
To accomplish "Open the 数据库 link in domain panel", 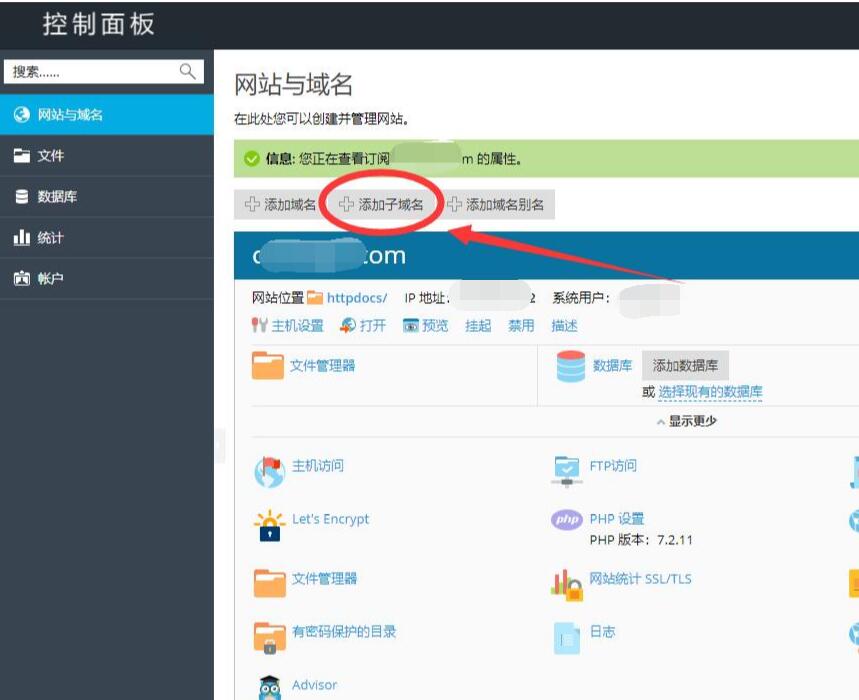I will pos(612,366).
